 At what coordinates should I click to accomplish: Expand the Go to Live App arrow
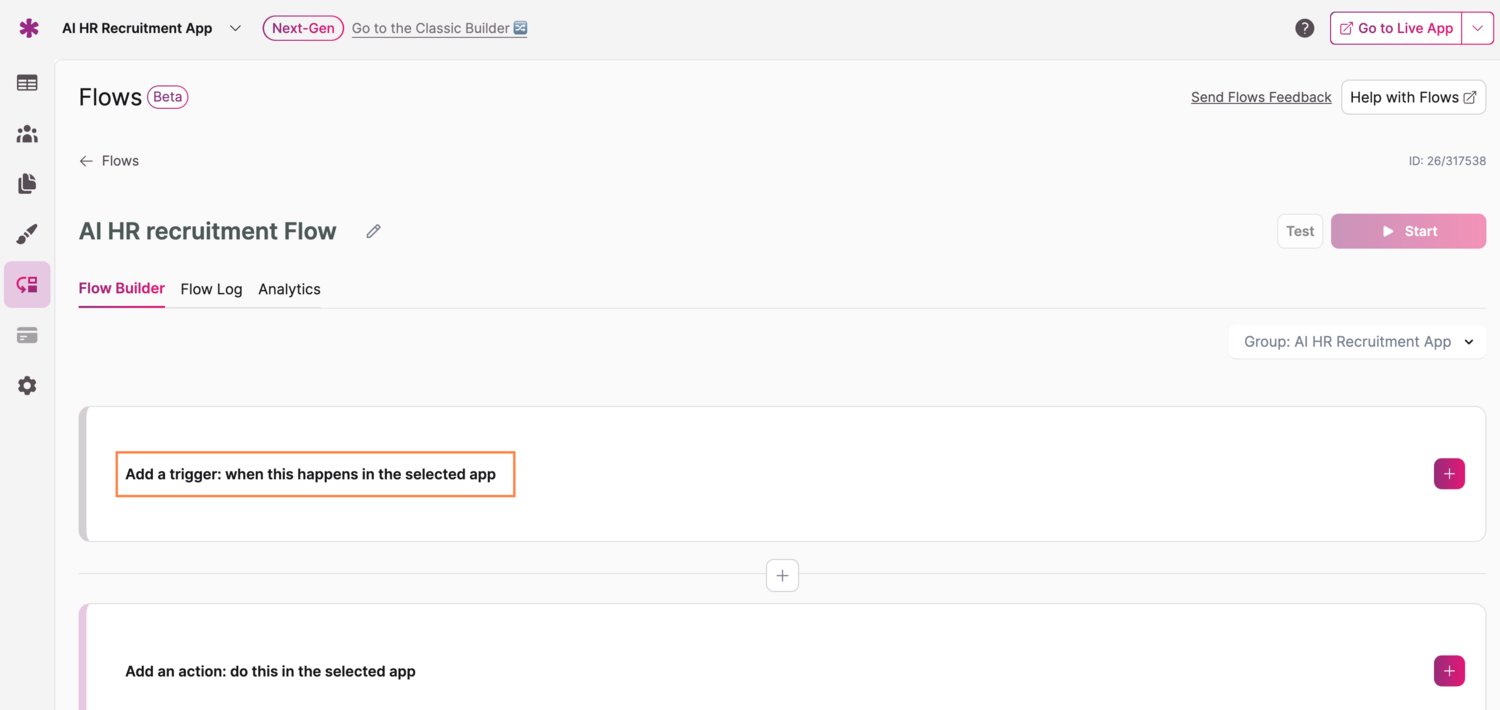click(1477, 28)
